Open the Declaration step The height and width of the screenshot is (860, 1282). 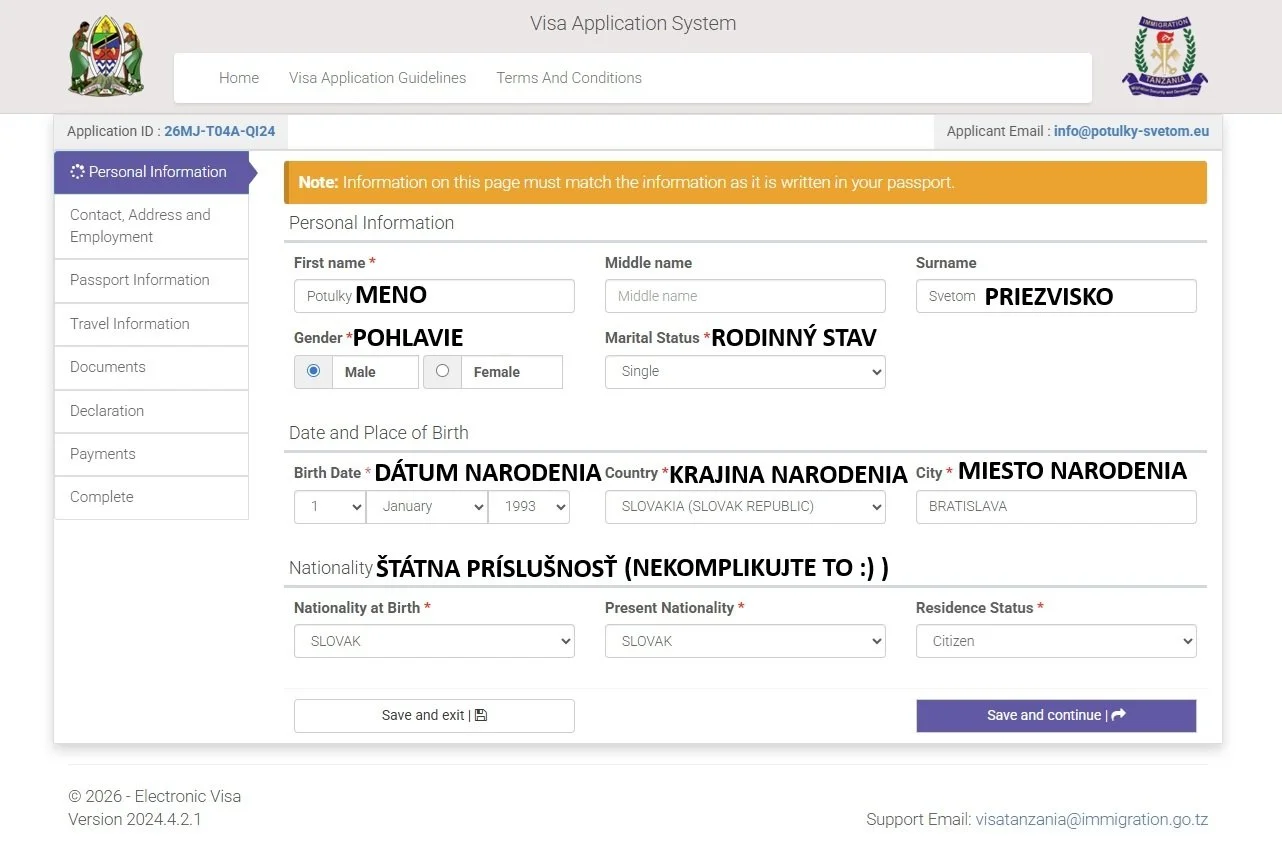pos(151,411)
